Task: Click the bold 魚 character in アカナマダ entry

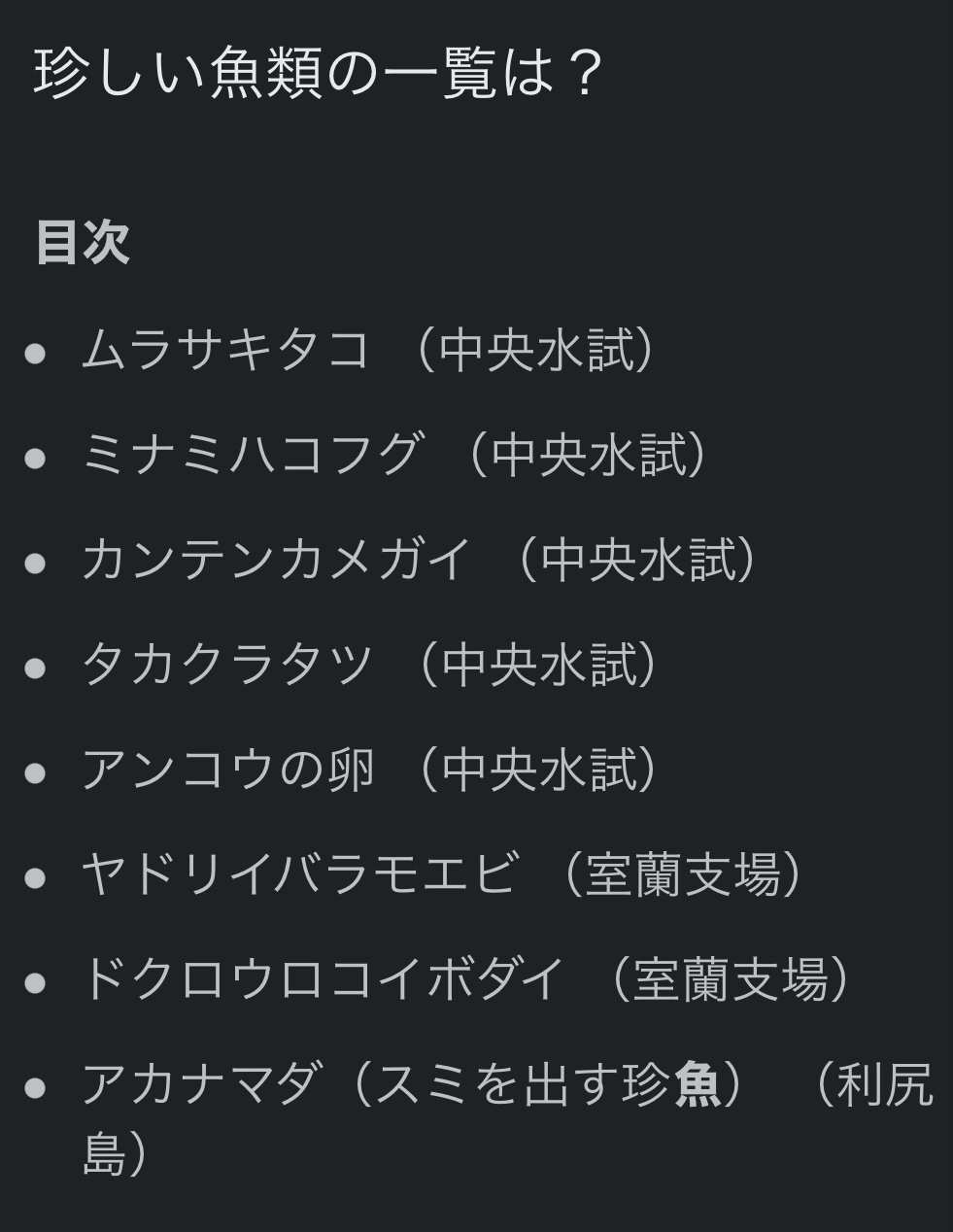Action: click(x=697, y=1084)
